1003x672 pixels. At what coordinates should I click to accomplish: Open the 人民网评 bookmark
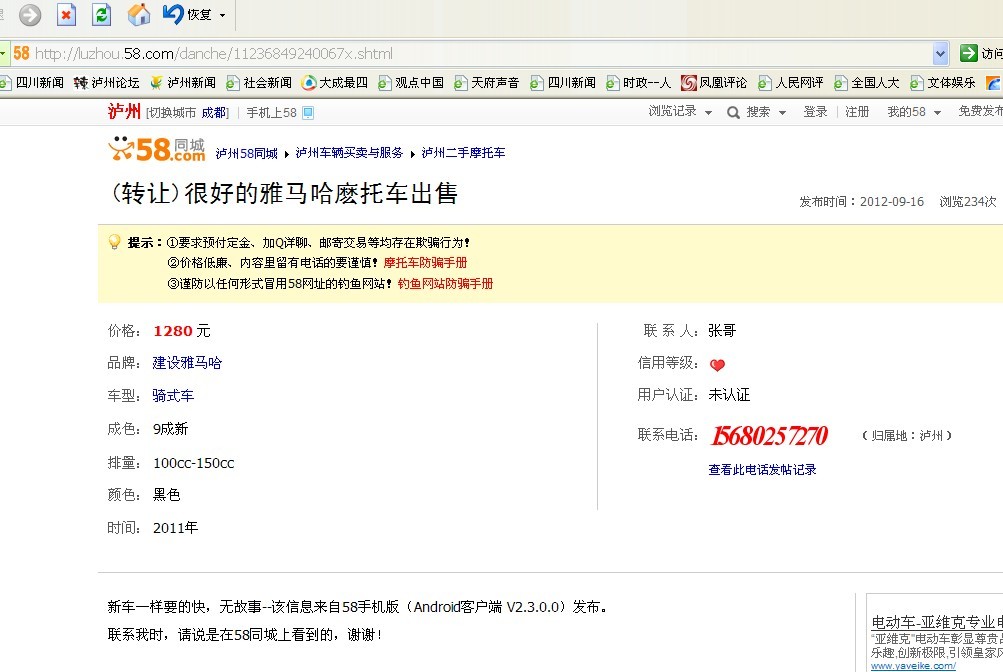(791, 82)
